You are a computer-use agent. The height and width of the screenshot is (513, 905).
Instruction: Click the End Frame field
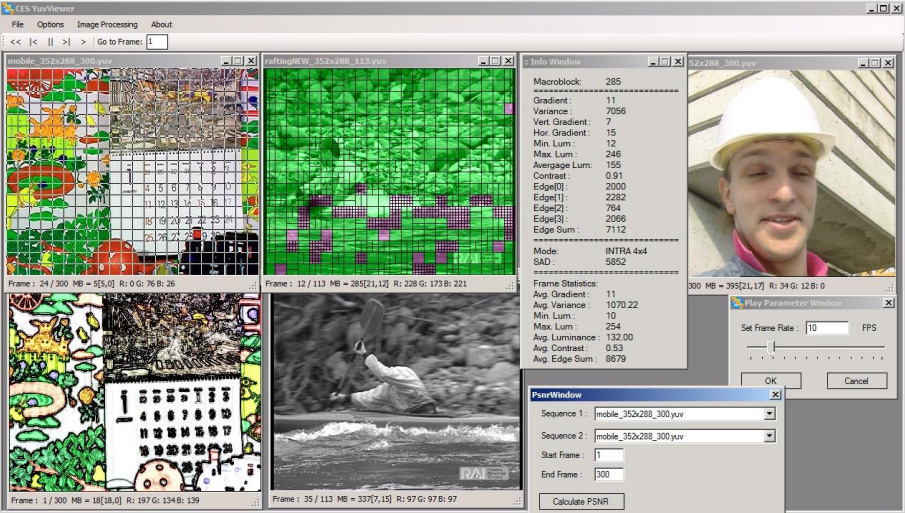point(609,474)
